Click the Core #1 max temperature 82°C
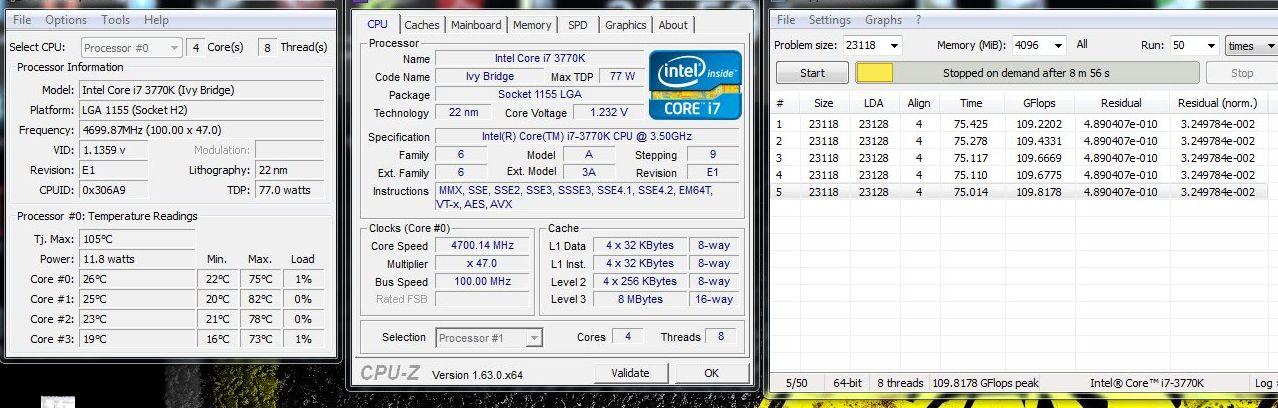The image size is (1278, 408). tap(260, 299)
